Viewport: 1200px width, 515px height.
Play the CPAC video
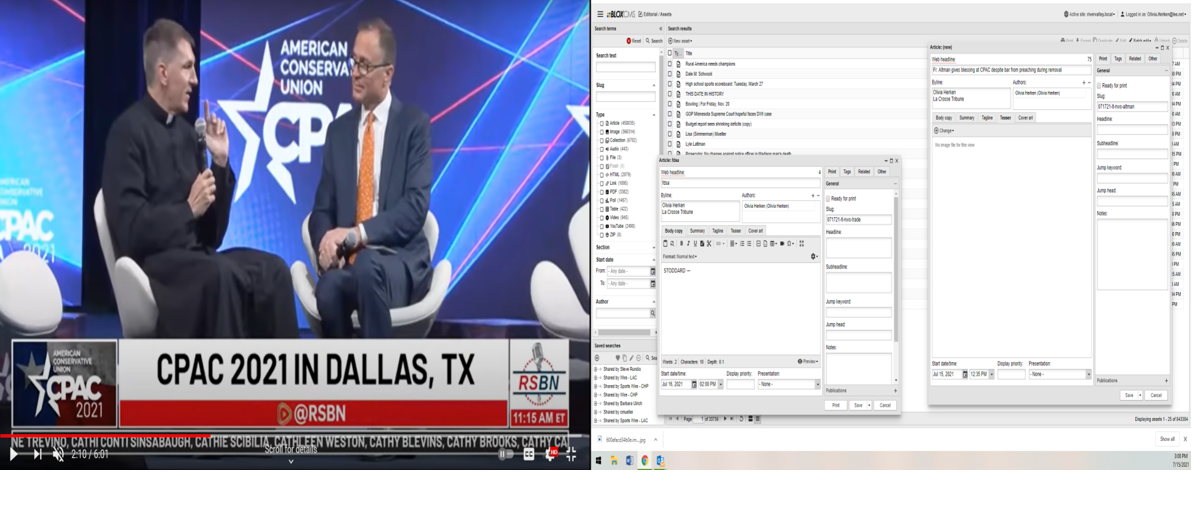click(13, 454)
